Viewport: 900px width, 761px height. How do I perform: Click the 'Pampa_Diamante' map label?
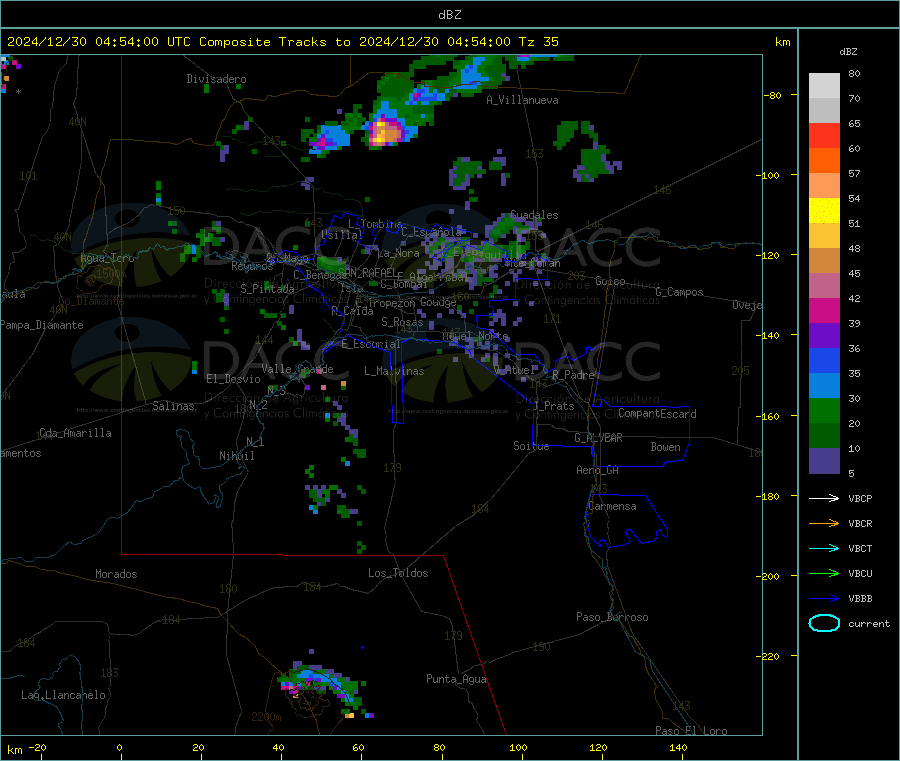click(x=41, y=325)
